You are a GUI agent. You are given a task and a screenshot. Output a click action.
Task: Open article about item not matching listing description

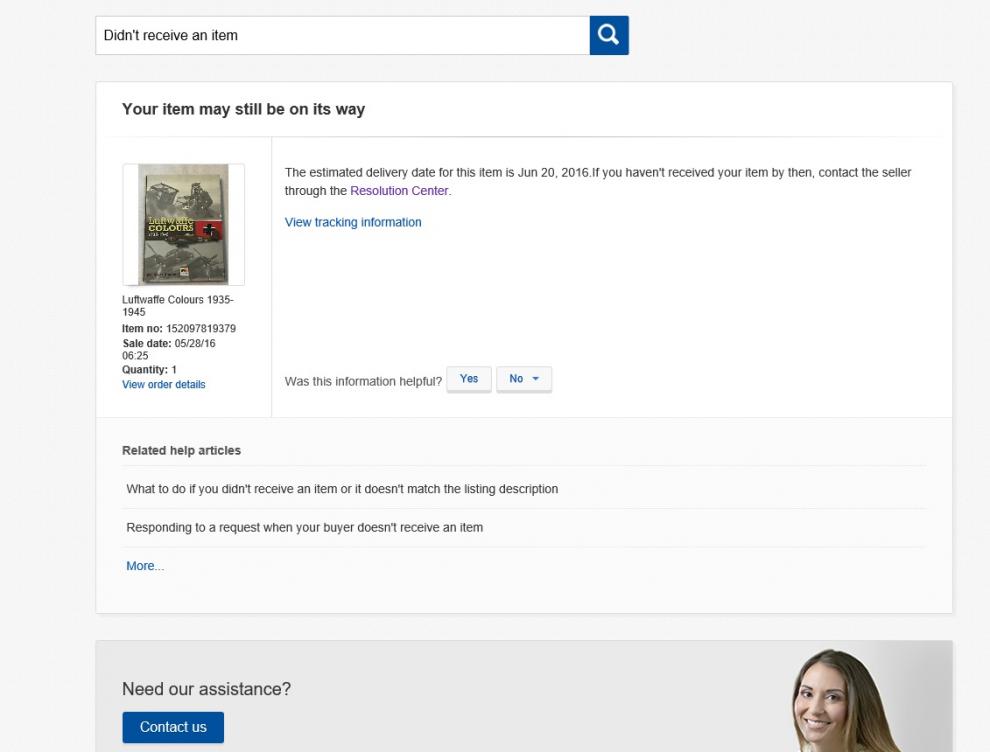(342, 489)
